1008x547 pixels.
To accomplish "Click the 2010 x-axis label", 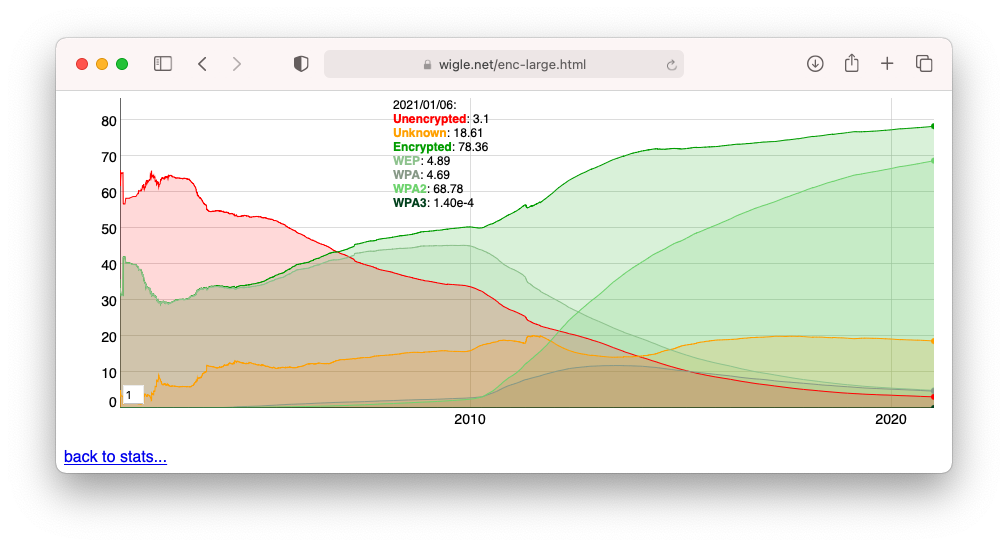I will (470, 420).
